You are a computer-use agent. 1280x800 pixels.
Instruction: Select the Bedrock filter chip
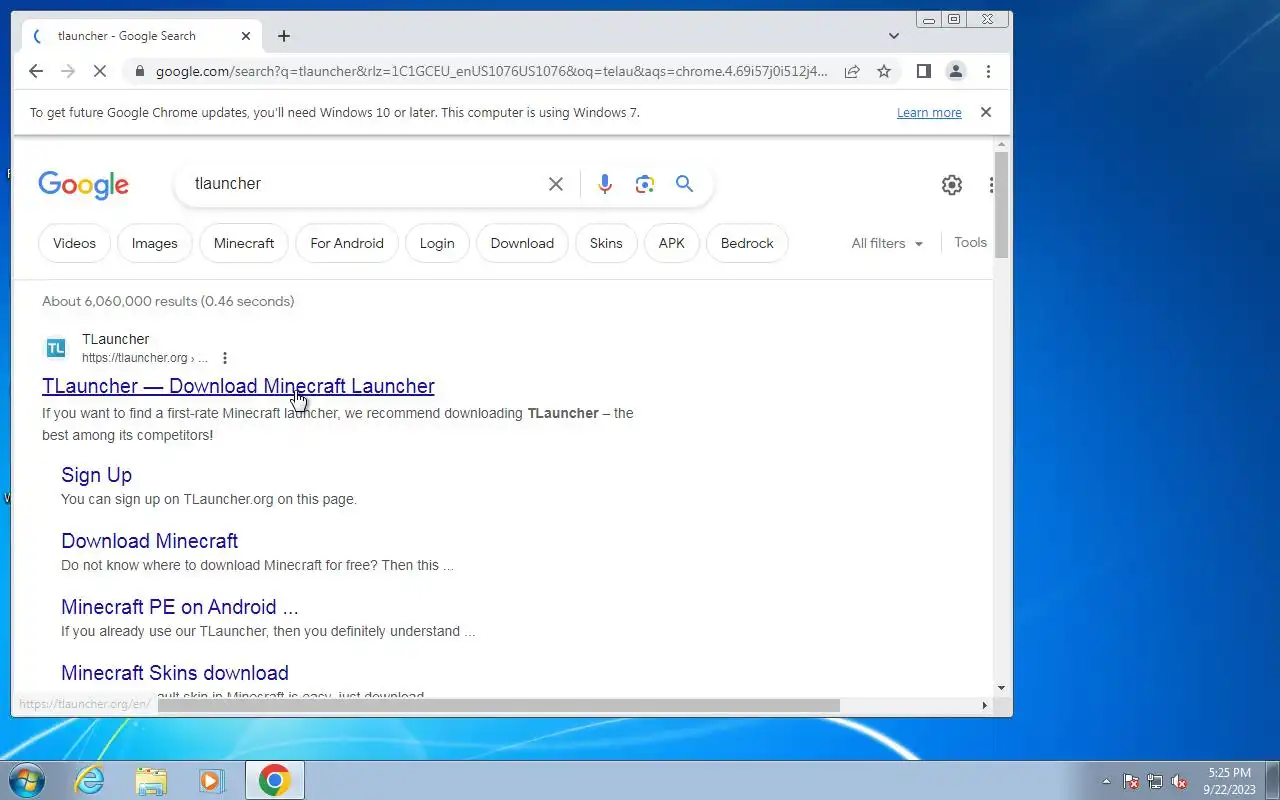(747, 243)
